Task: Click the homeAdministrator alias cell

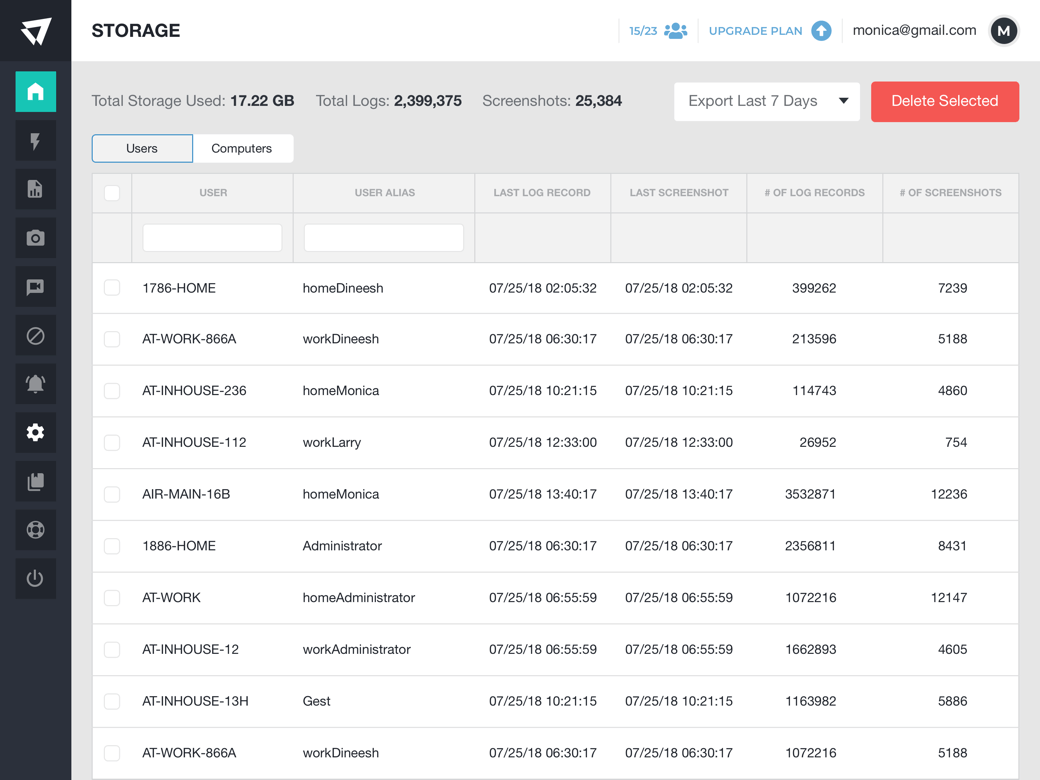Action: (x=359, y=598)
